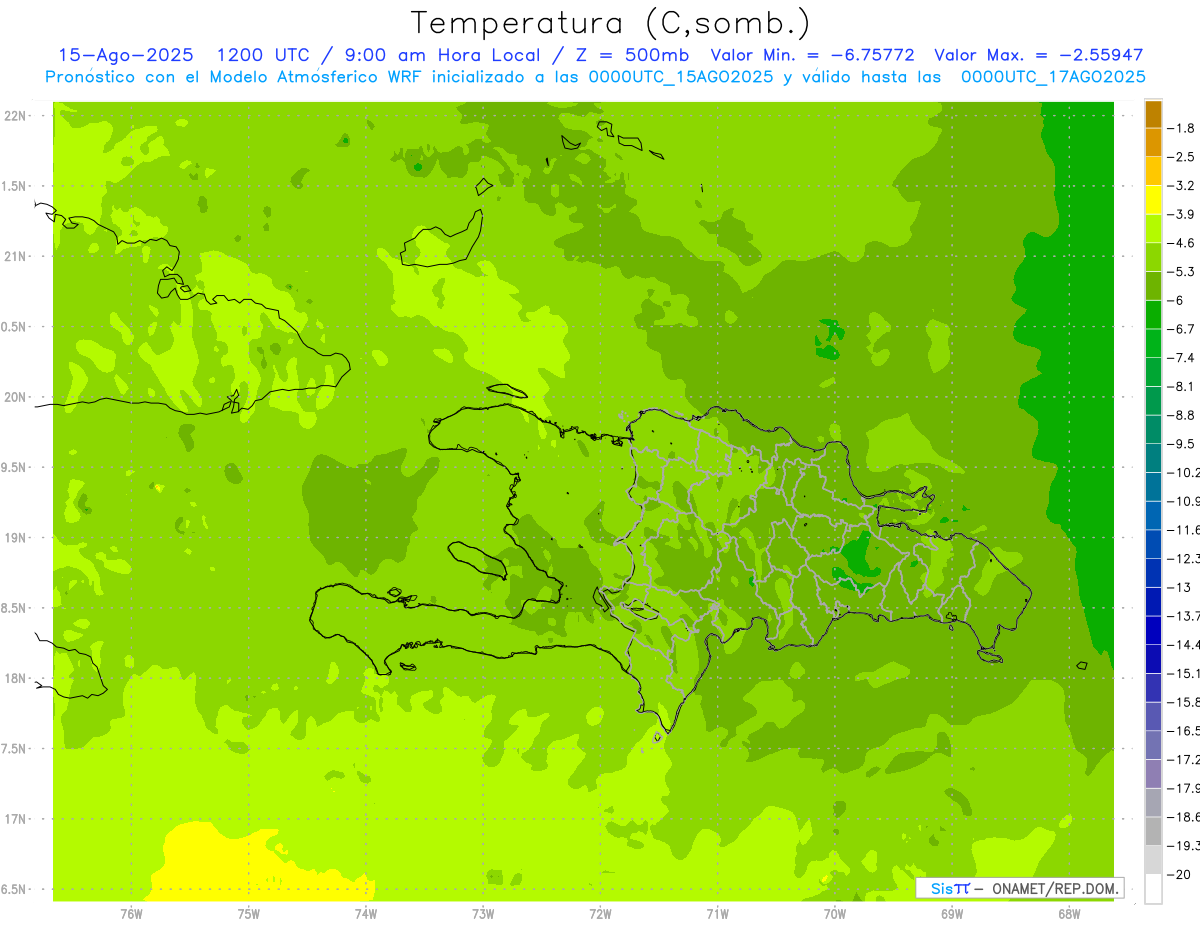Viewport: 1200px width, 927px height.
Task: Select the lime band between -3.9 and -4.6
Action: click(x=1153, y=228)
